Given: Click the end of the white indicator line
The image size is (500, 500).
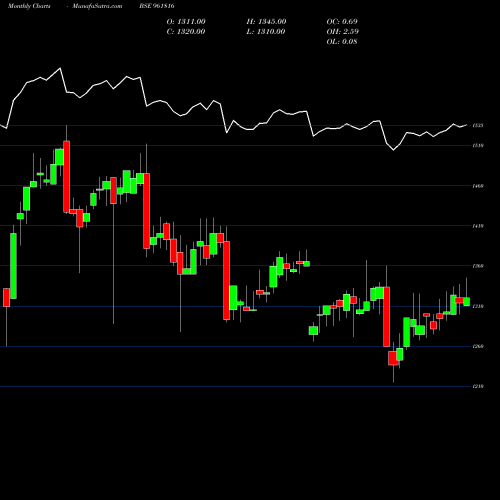Looking at the screenshot, I should point(466,125).
